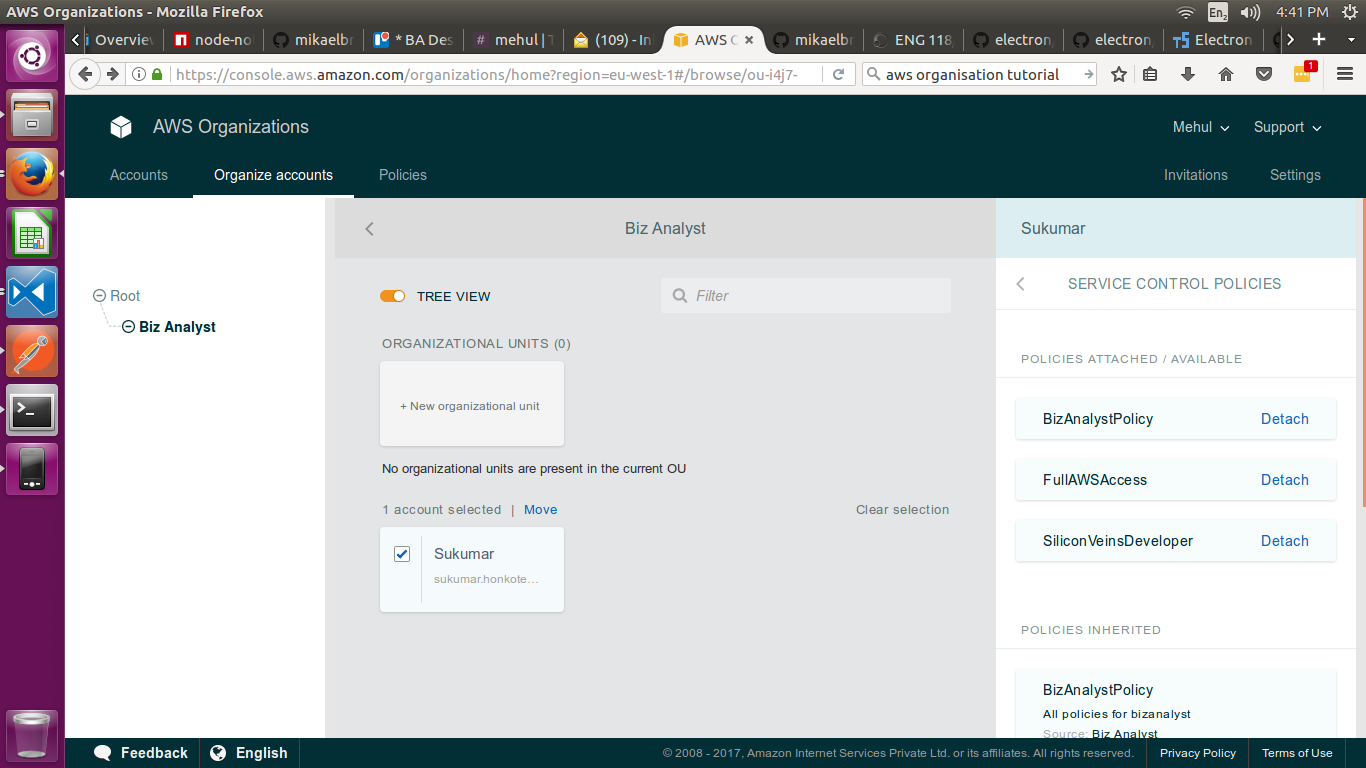The height and width of the screenshot is (768, 1366).
Task: Open the English language selector
Action: (x=249, y=753)
